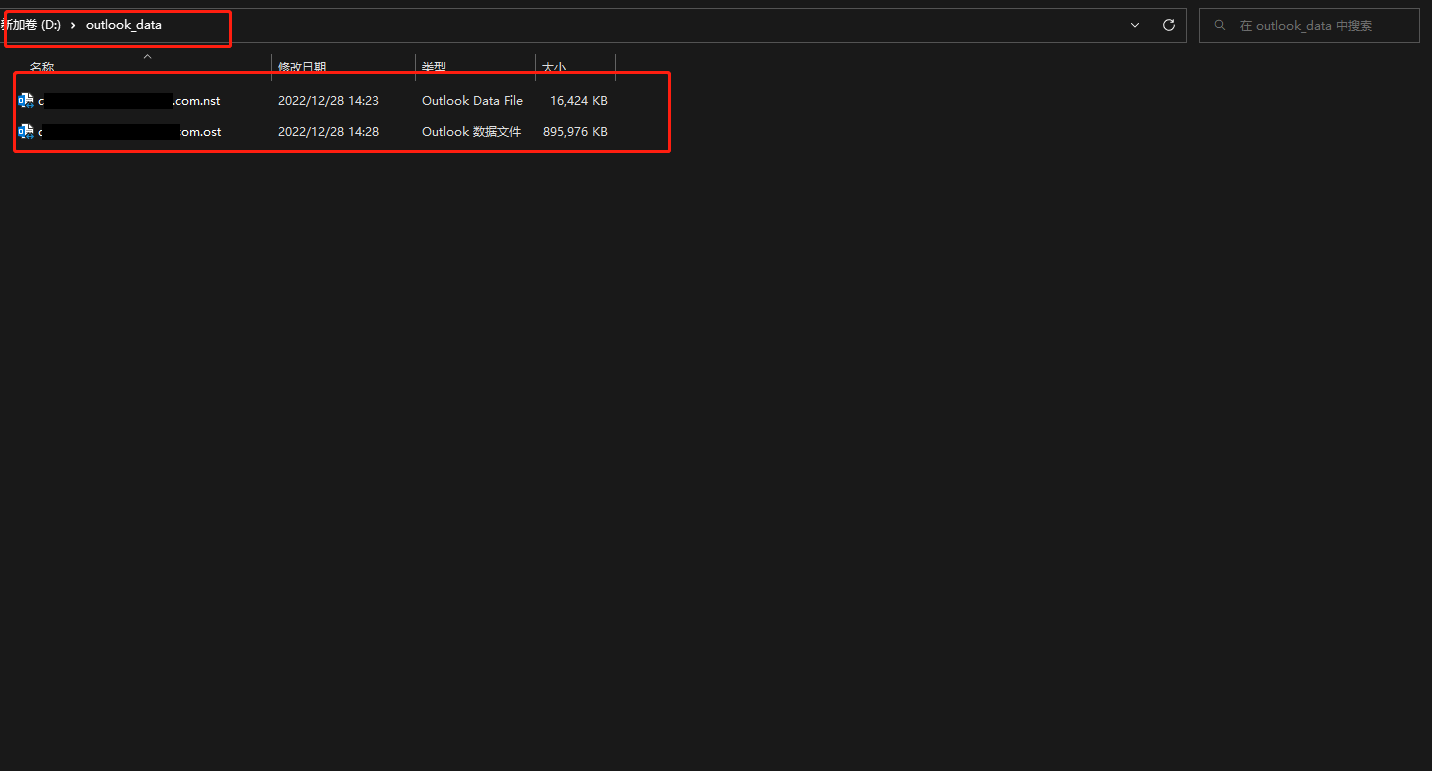The height and width of the screenshot is (771, 1432).
Task: Open the address bar history dropdown arrow
Action: pyautogui.click(x=1135, y=25)
